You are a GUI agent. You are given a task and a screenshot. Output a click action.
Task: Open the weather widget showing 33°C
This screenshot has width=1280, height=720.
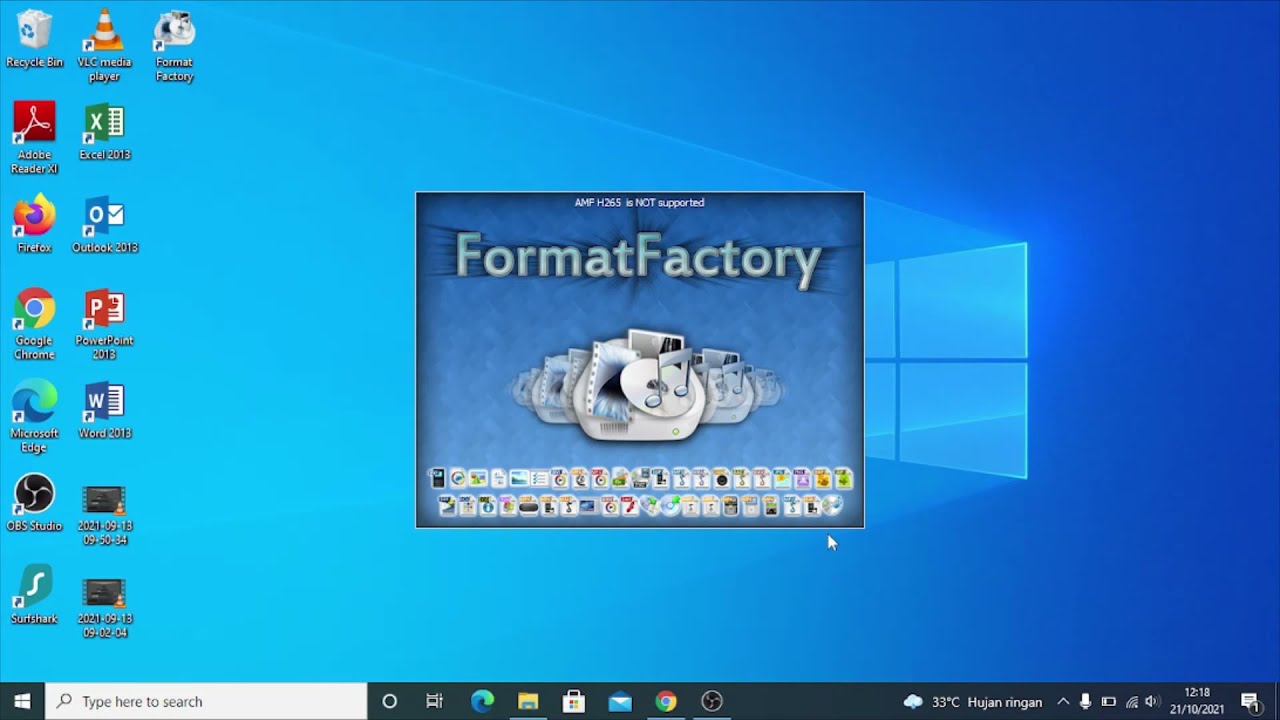tap(973, 702)
